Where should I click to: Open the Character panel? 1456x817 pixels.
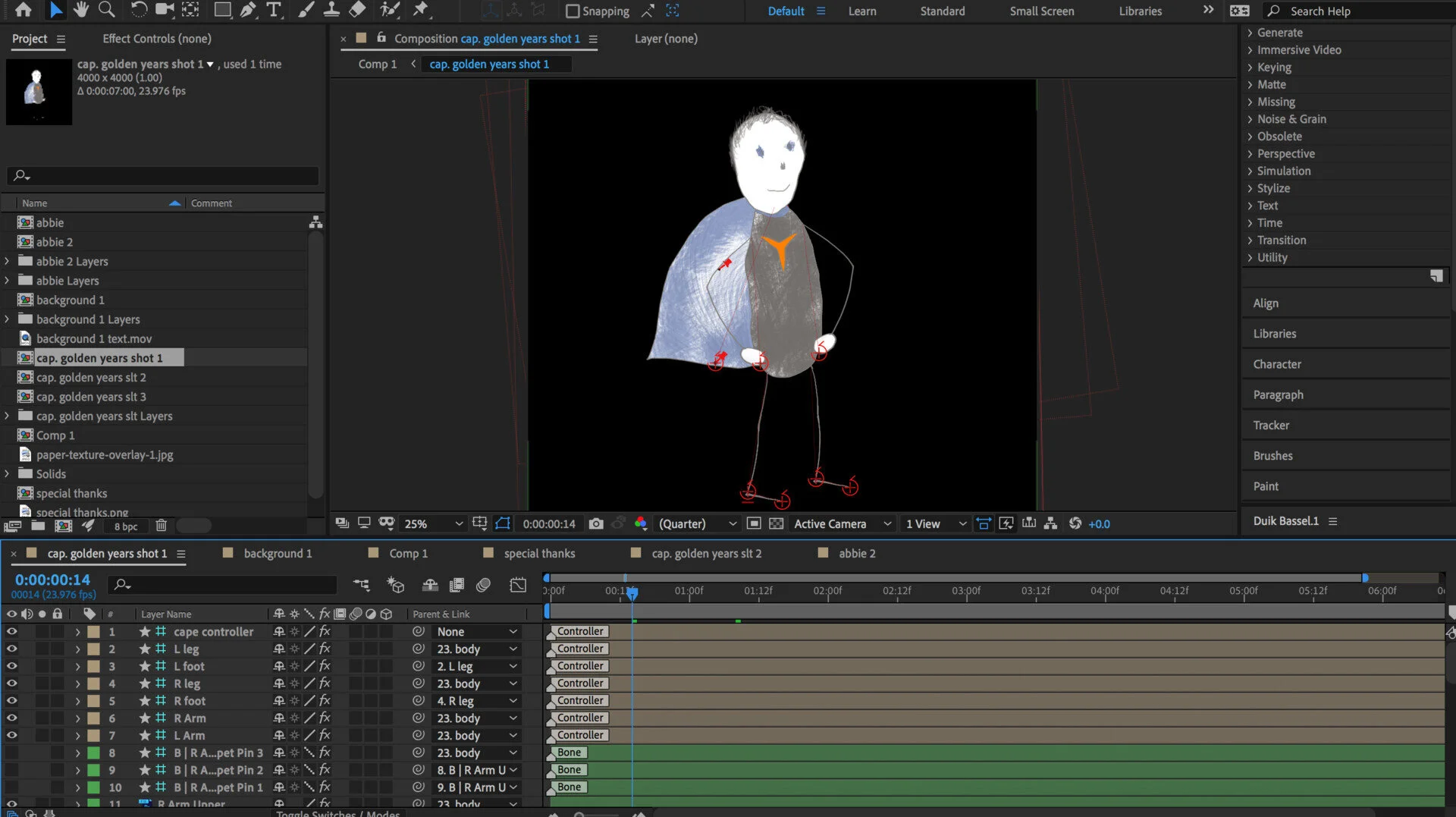tap(1277, 364)
